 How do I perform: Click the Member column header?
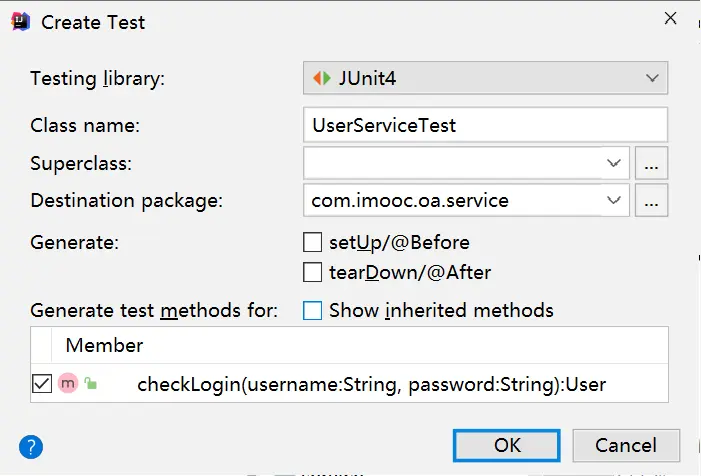pos(105,346)
